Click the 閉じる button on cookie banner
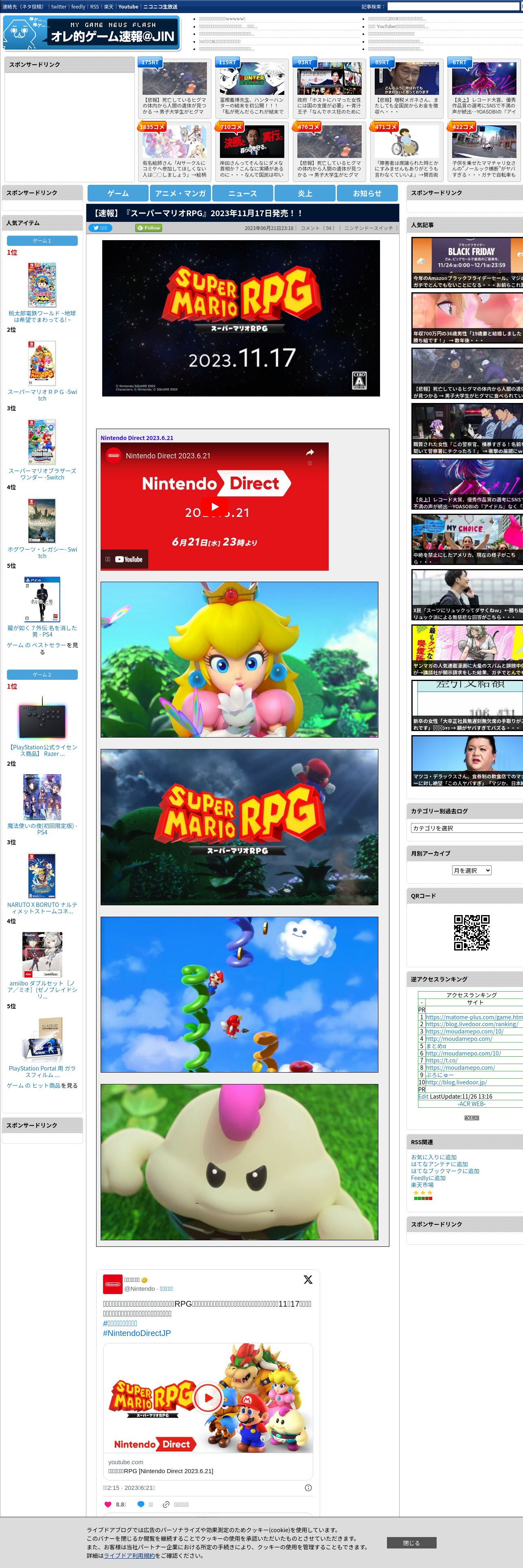 (x=411, y=1542)
